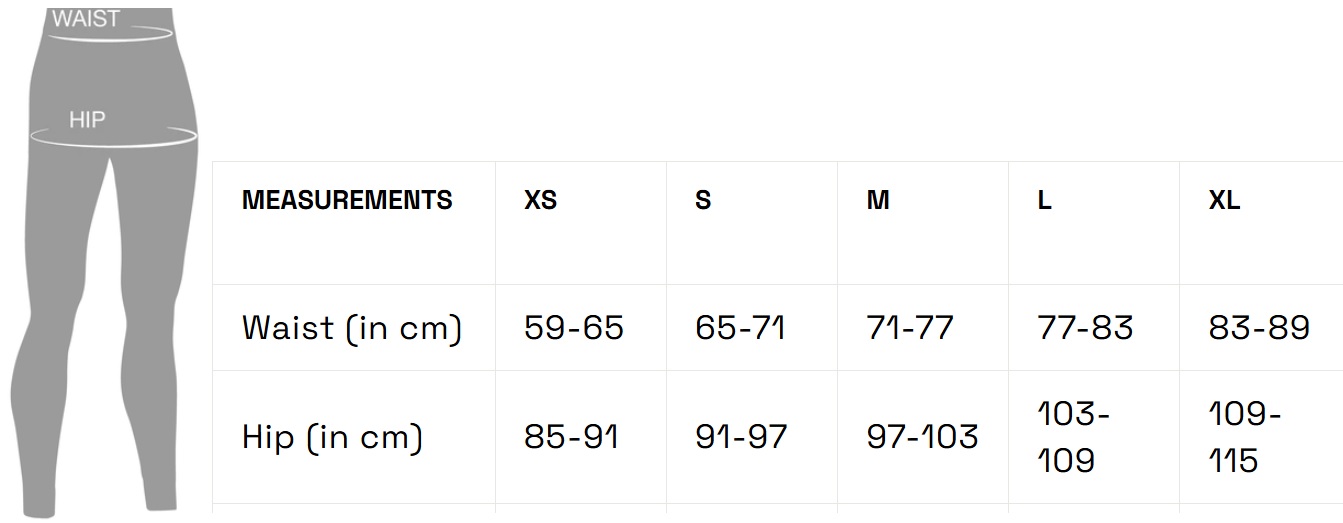Select the XL size column header
1343x523 pixels.
click(1224, 200)
